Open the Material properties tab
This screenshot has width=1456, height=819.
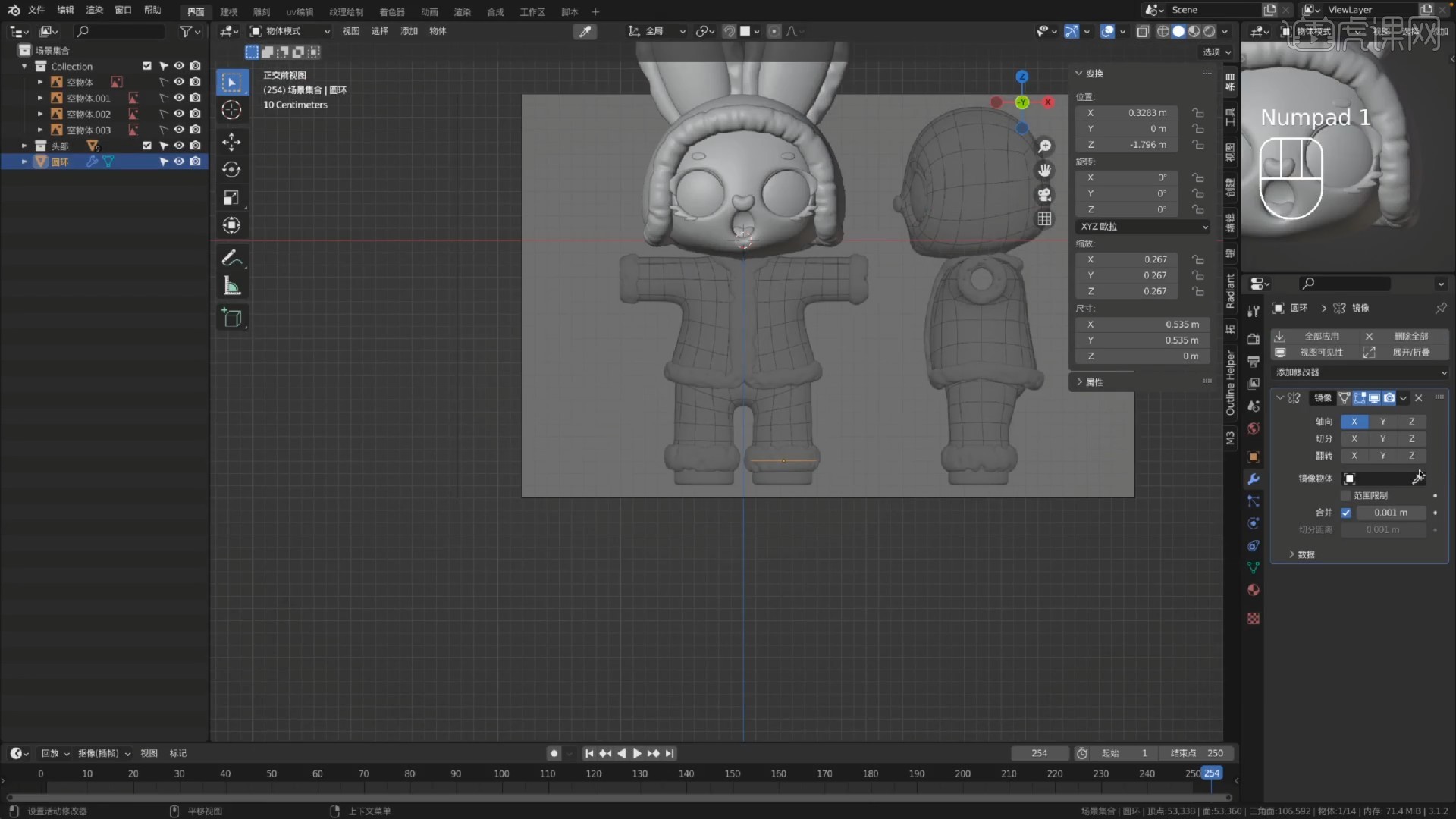point(1254,590)
